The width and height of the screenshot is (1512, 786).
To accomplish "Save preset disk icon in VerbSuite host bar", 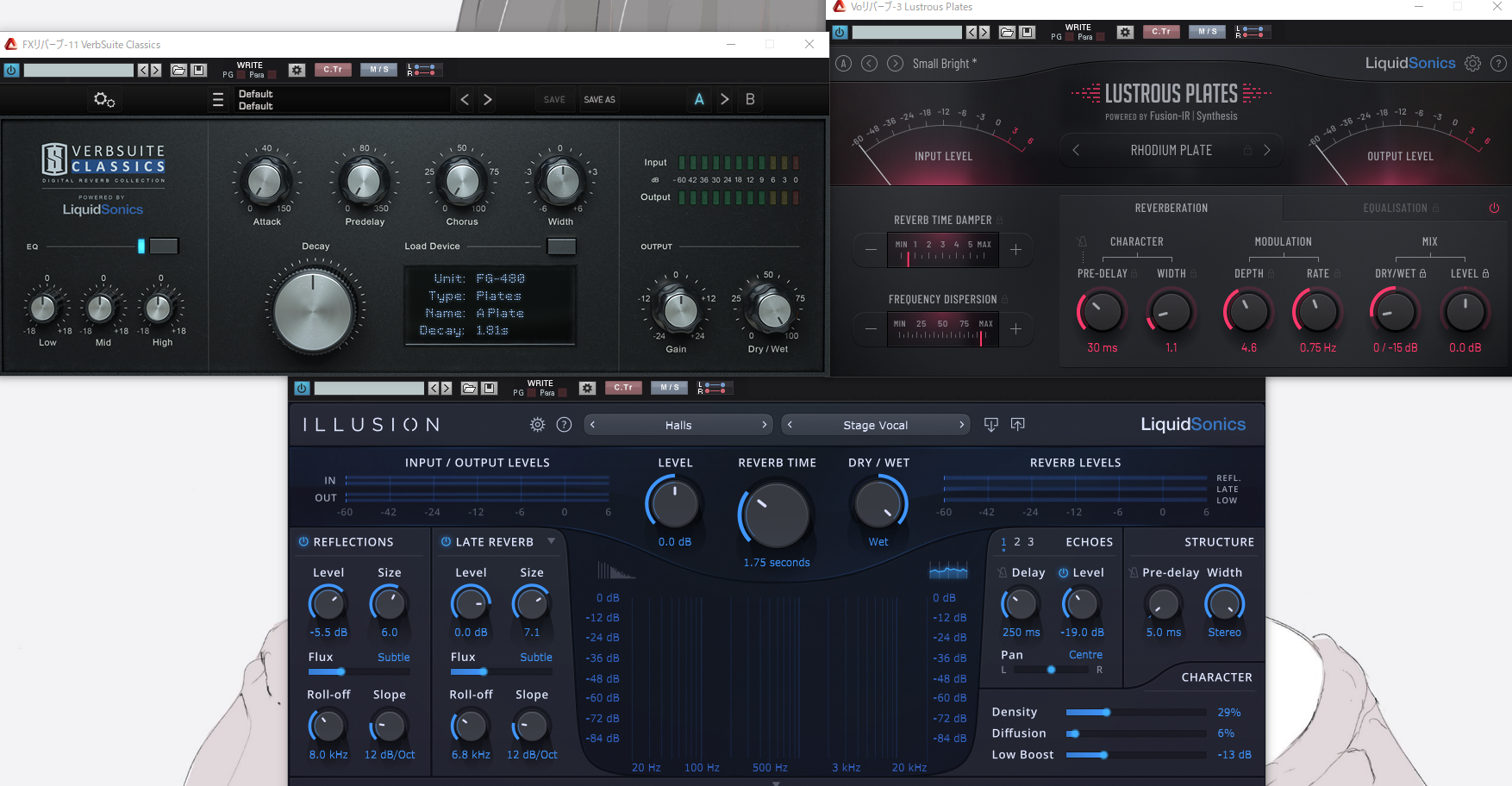I will pos(198,70).
